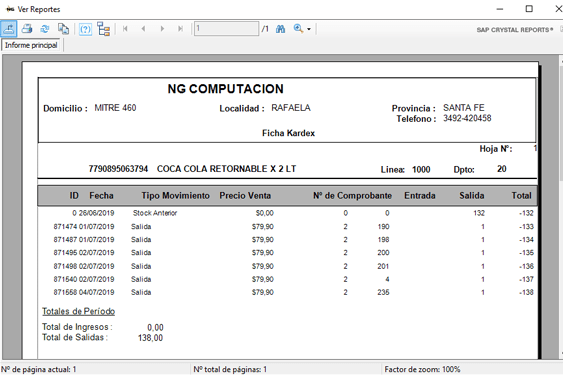Expand the zoom level dropdown arrow
Screen dimensions: 563x375
(309, 29)
